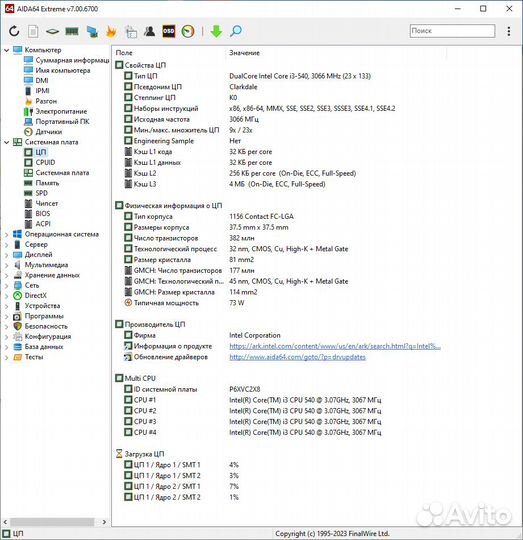The image size is (523, 540).
Task: Select the Псевдоним ЦП row
Action: [x=191, y=87]
